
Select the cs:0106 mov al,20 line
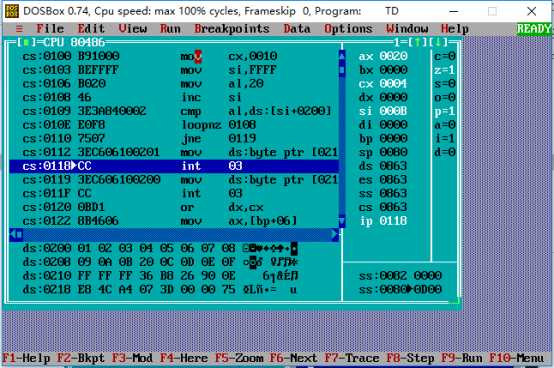pyautogui.click(x=174, y=83)
